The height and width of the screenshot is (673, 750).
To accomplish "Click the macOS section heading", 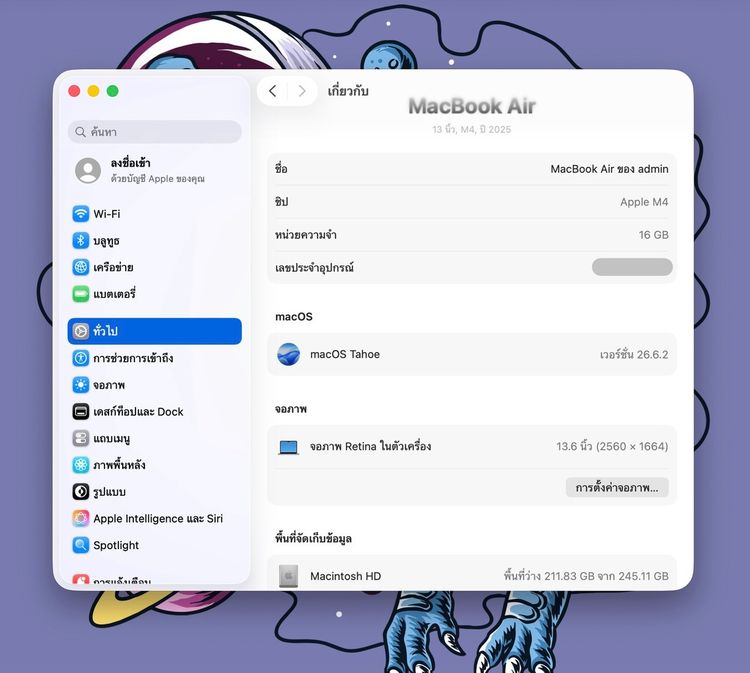I will [294, 317].
